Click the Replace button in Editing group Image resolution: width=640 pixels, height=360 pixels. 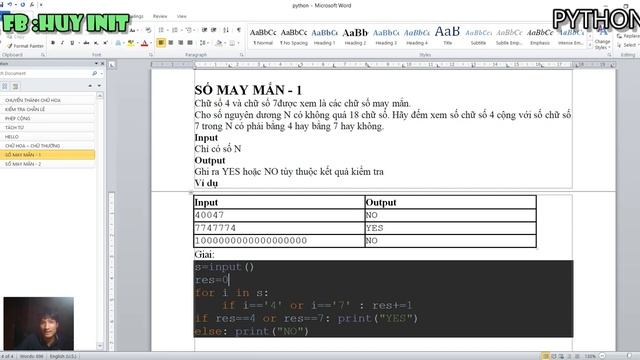[629, 36]
